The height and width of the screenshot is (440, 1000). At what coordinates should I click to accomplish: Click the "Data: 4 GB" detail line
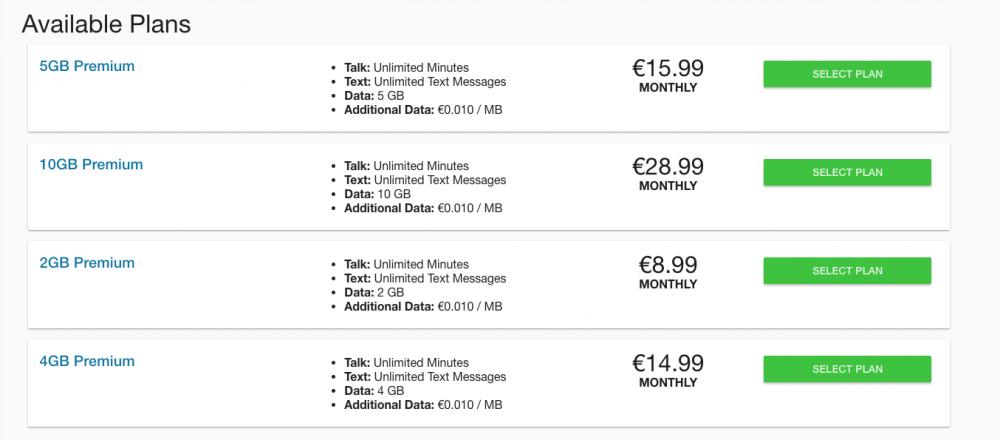[374, 391]
